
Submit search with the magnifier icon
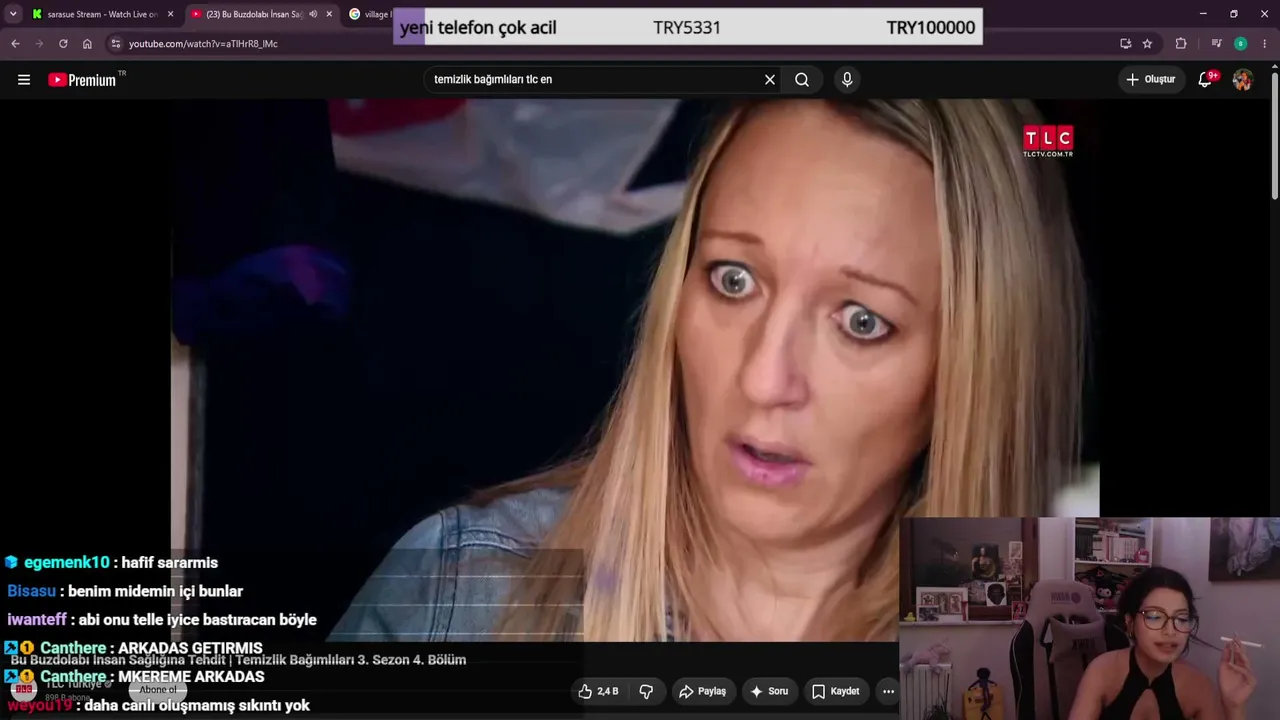tap(802, 80)
